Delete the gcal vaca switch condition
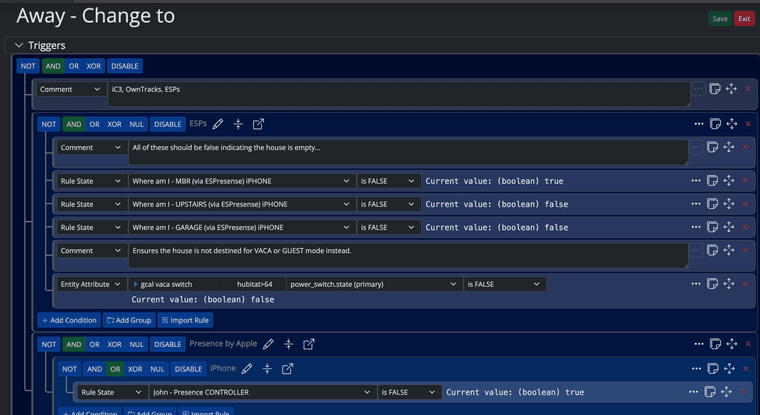Image resolution: width=760 pixels, height=415 pixels. pyautogui.click(x=745, y=284)
